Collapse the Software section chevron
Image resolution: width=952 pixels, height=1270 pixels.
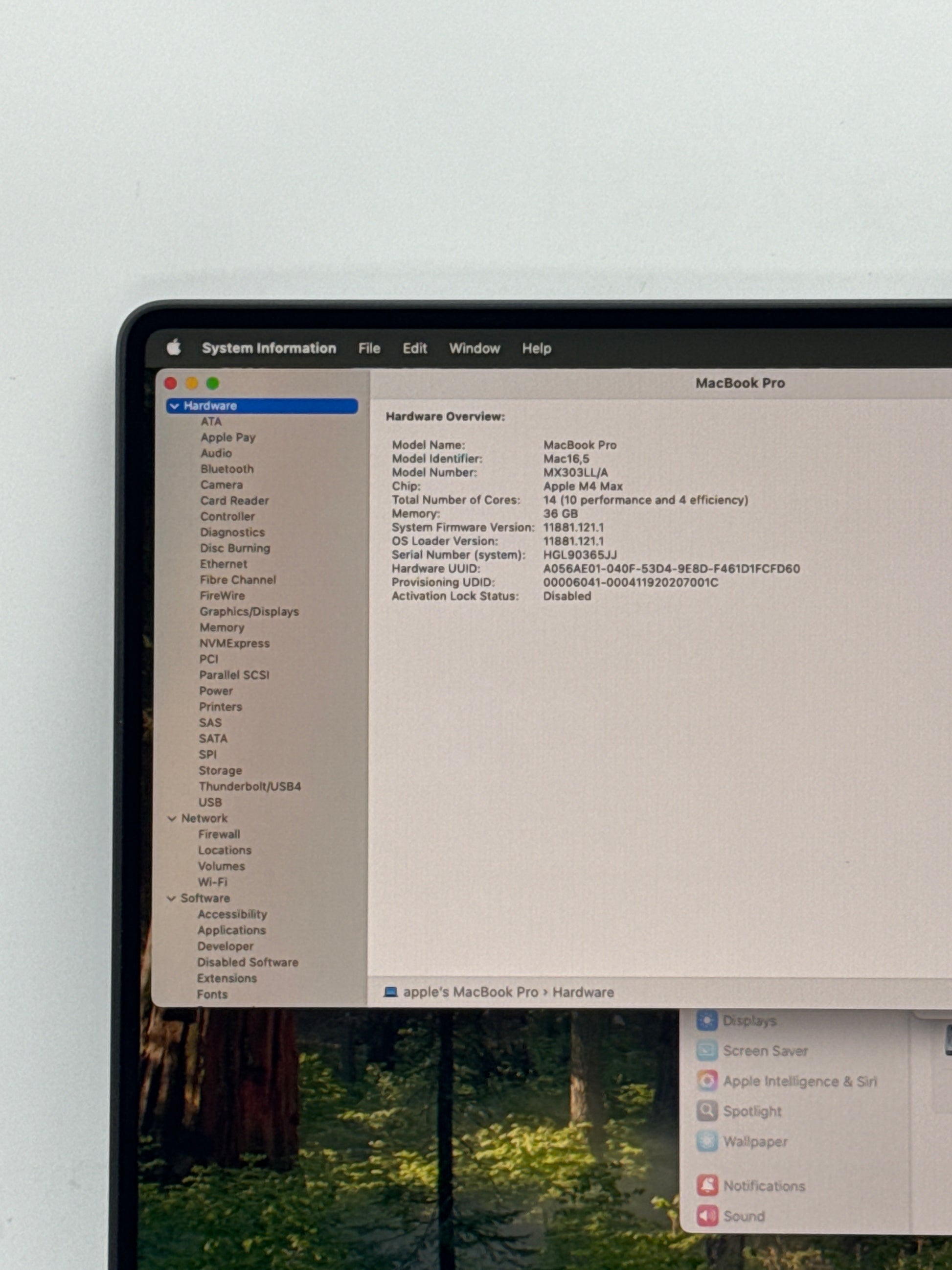(171, 898)
